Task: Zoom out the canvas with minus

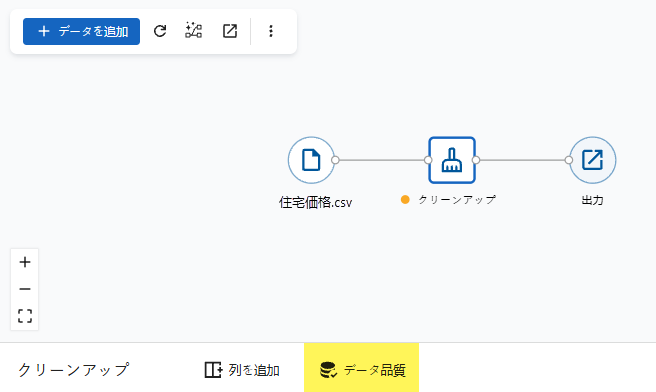Action: point(25,289)
